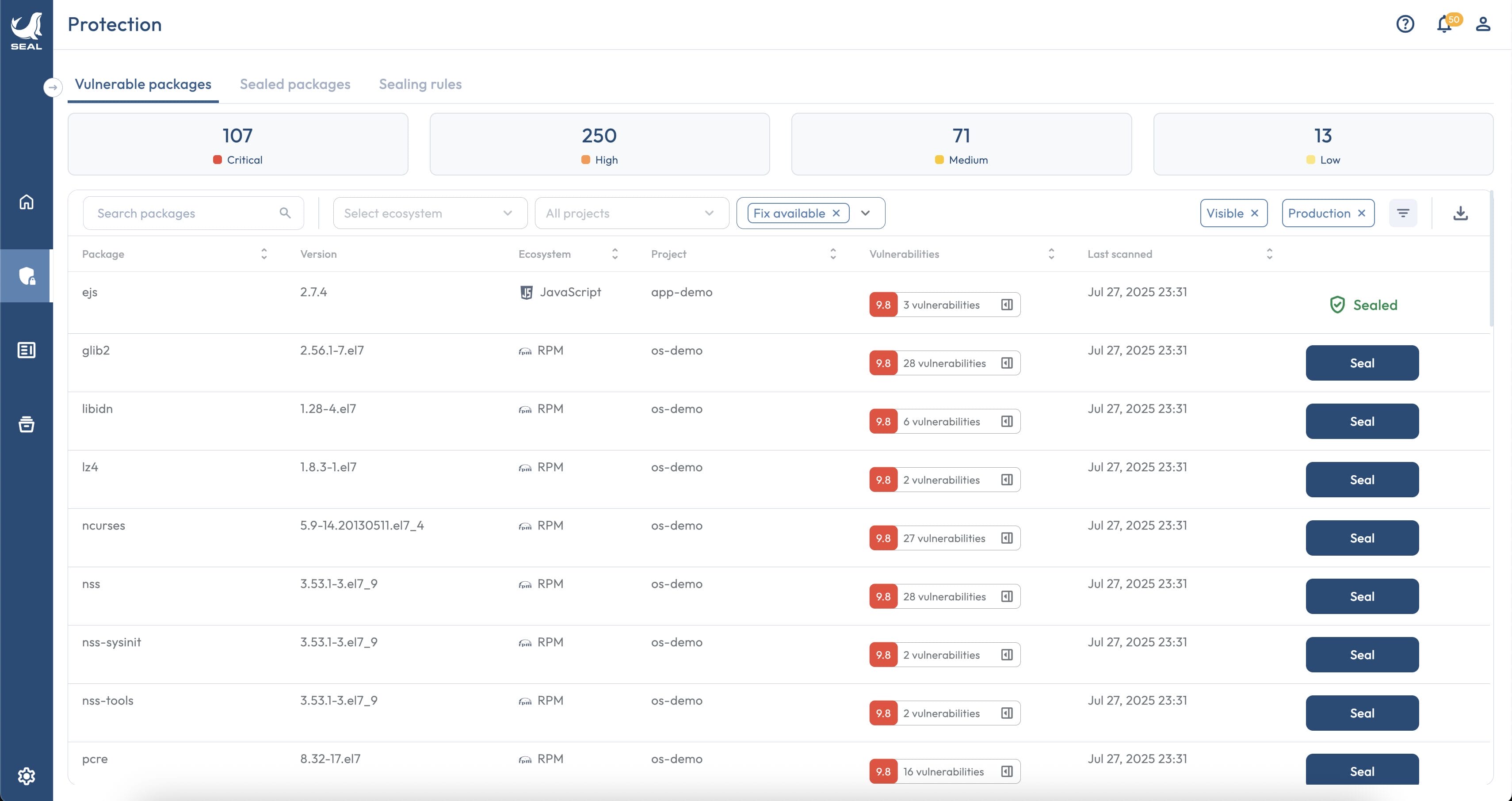
Task: Click the Version column header
Action: click(x=319, y=253)
